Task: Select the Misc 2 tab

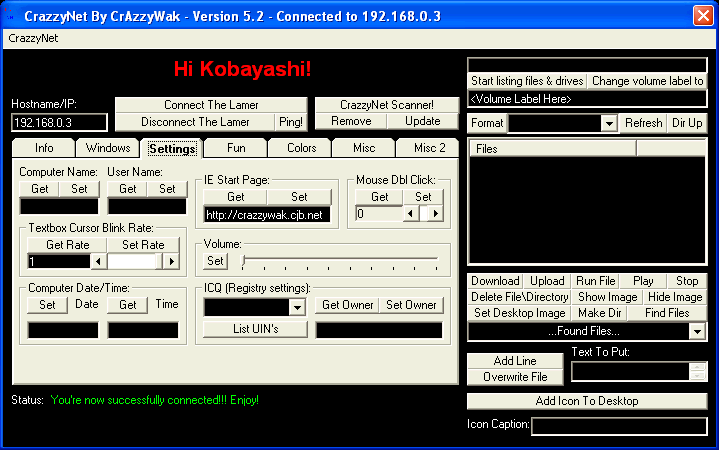Action: click(429, 148)
